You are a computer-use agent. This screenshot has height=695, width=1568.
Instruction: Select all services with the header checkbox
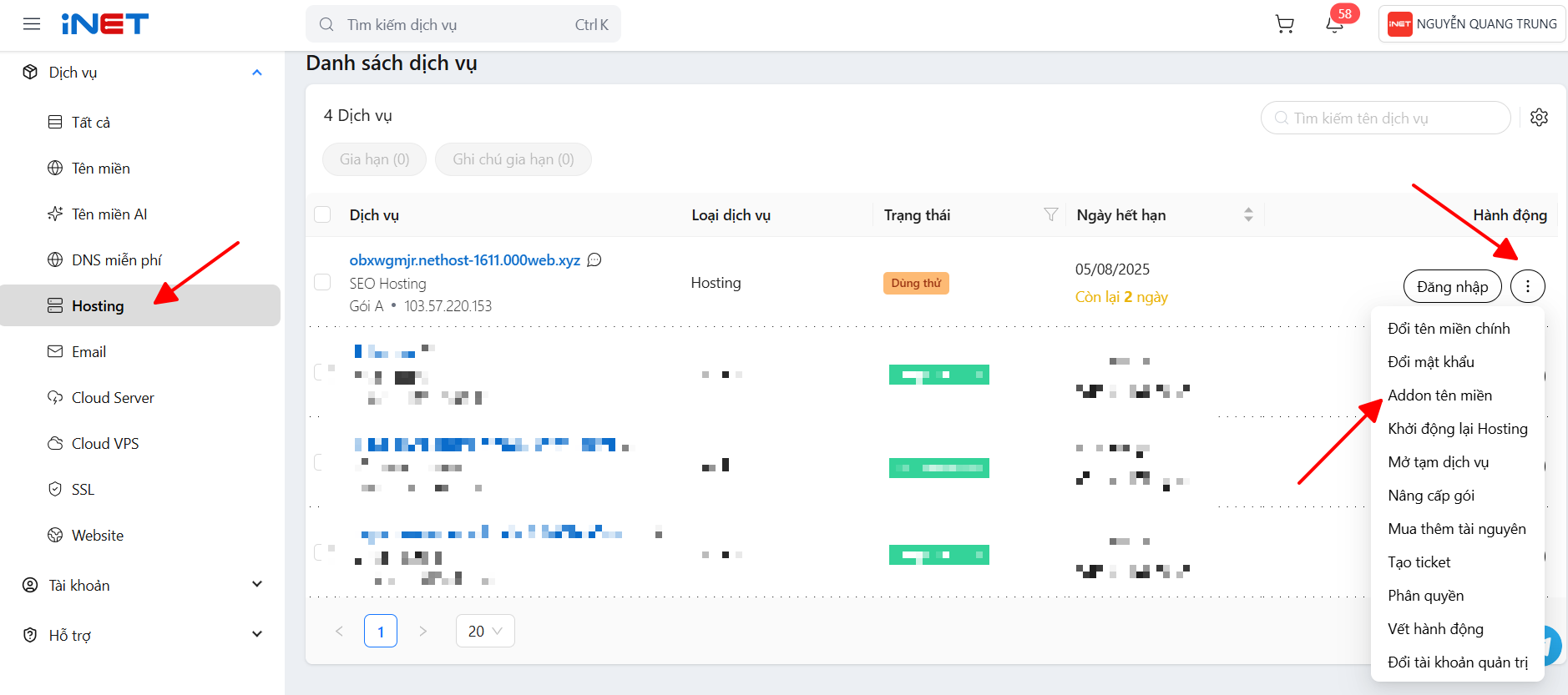tap(322, 214)
